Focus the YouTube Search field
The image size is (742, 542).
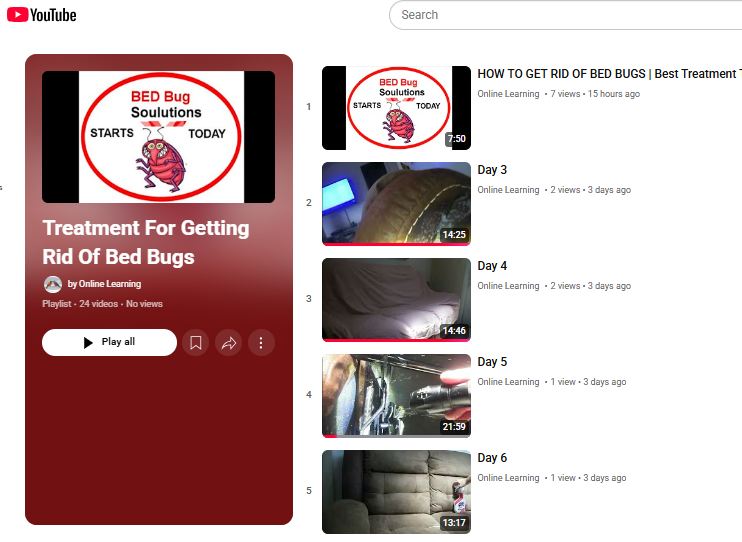(x=565, y=15)
